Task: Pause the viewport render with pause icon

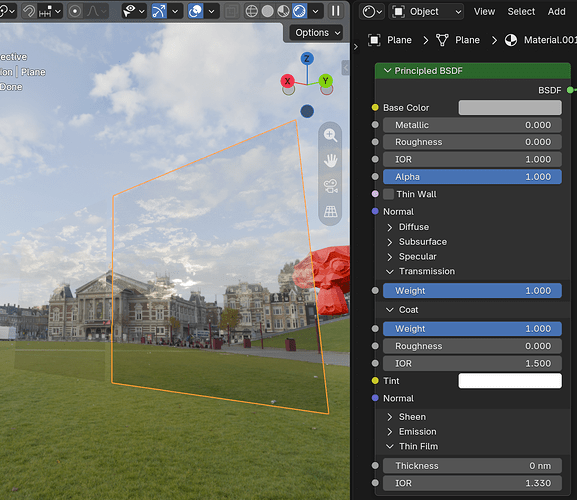Action: [x=336, y=11]
